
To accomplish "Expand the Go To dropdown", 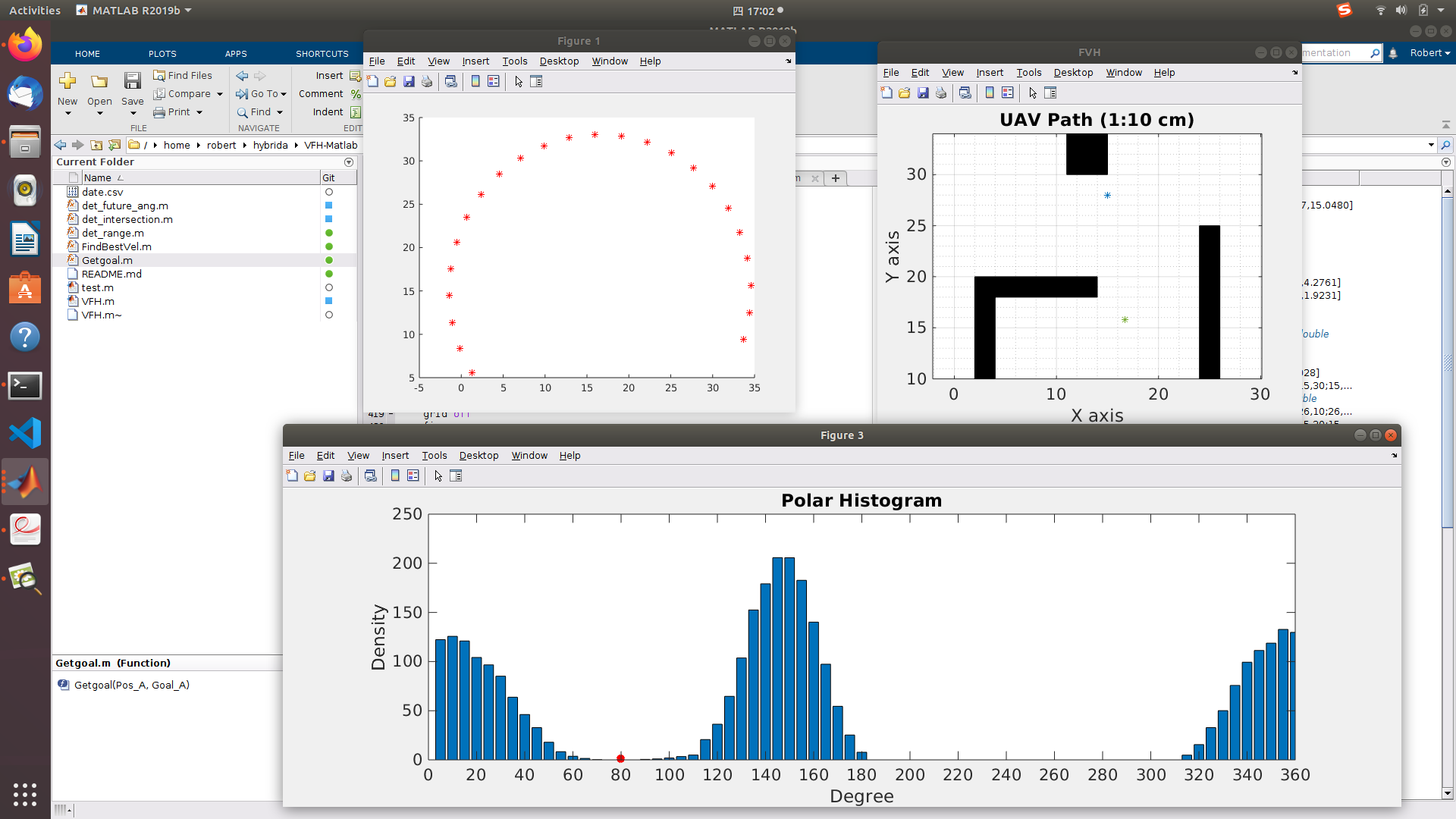I will [x=284, y=95].
